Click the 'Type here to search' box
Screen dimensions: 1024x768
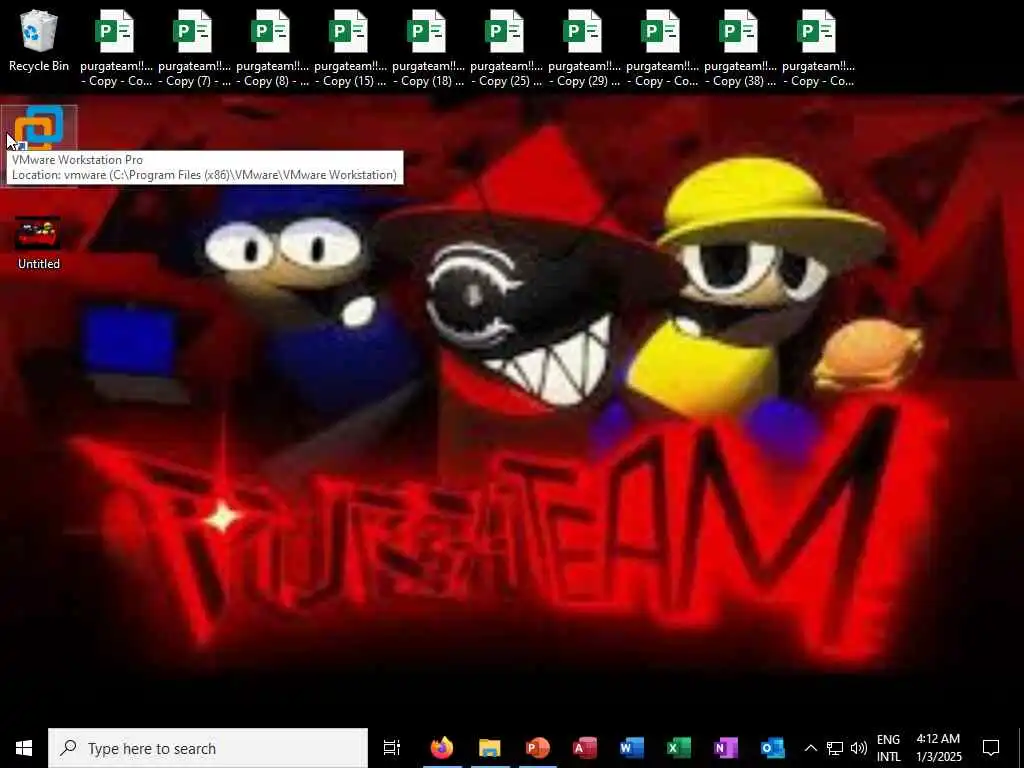208,748
